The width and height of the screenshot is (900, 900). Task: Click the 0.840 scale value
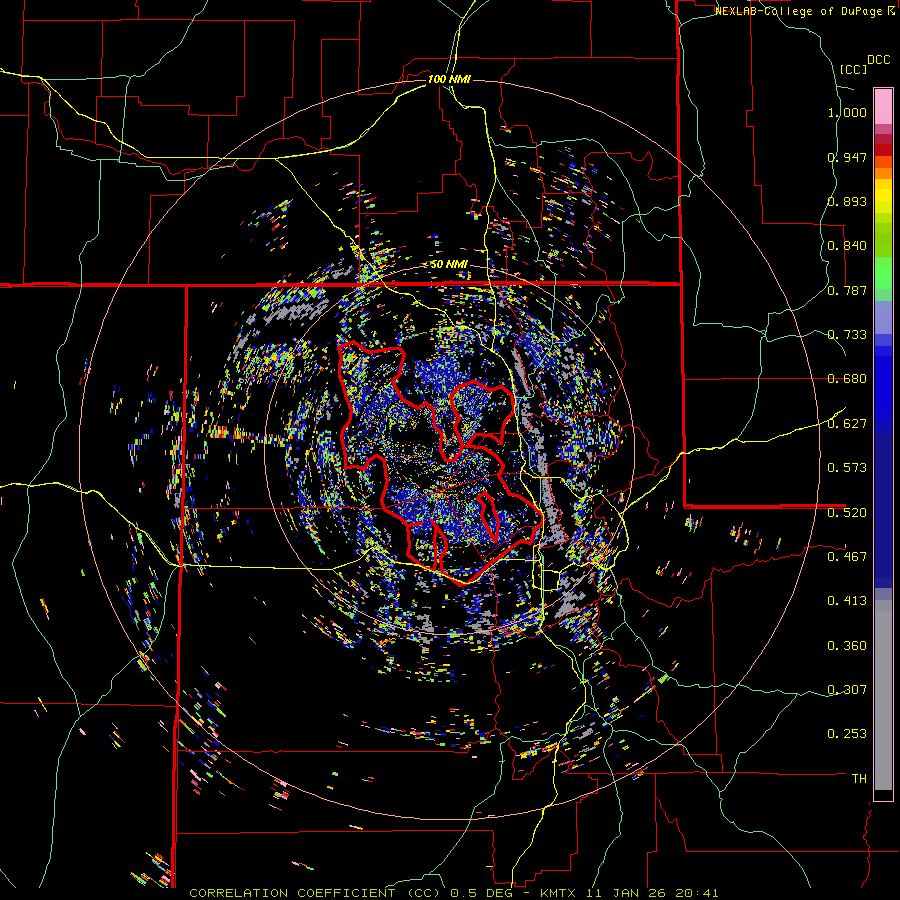[847, 246]
